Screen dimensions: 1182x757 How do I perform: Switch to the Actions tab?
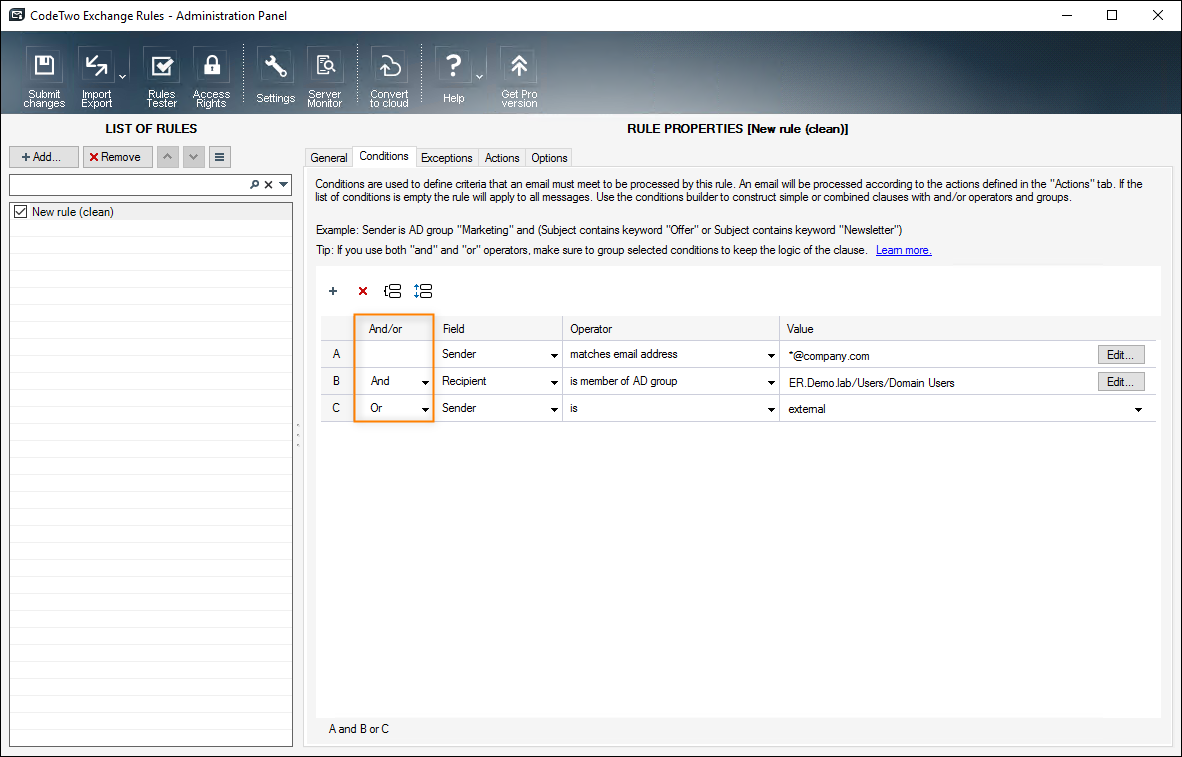[x=502, y=158]
